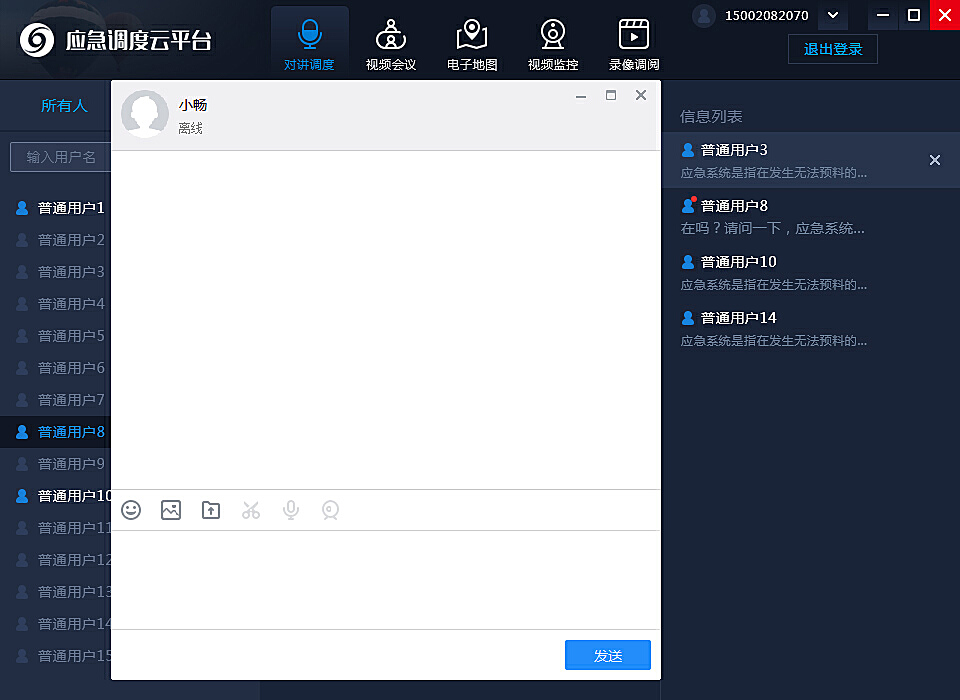Select 普通用户7 in the user list
The width and height of the screenshot is (960, 700).
pos(56,399)
